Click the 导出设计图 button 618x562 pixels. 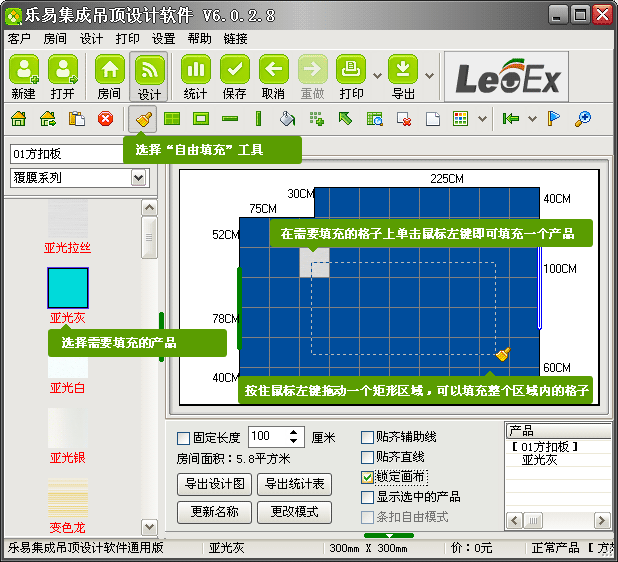pos(214,485)
